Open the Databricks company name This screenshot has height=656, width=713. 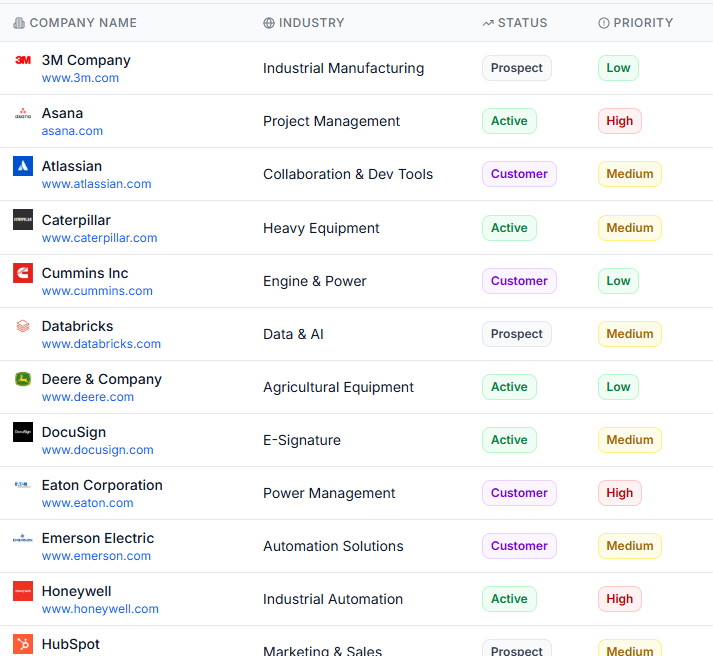(77, 326)
